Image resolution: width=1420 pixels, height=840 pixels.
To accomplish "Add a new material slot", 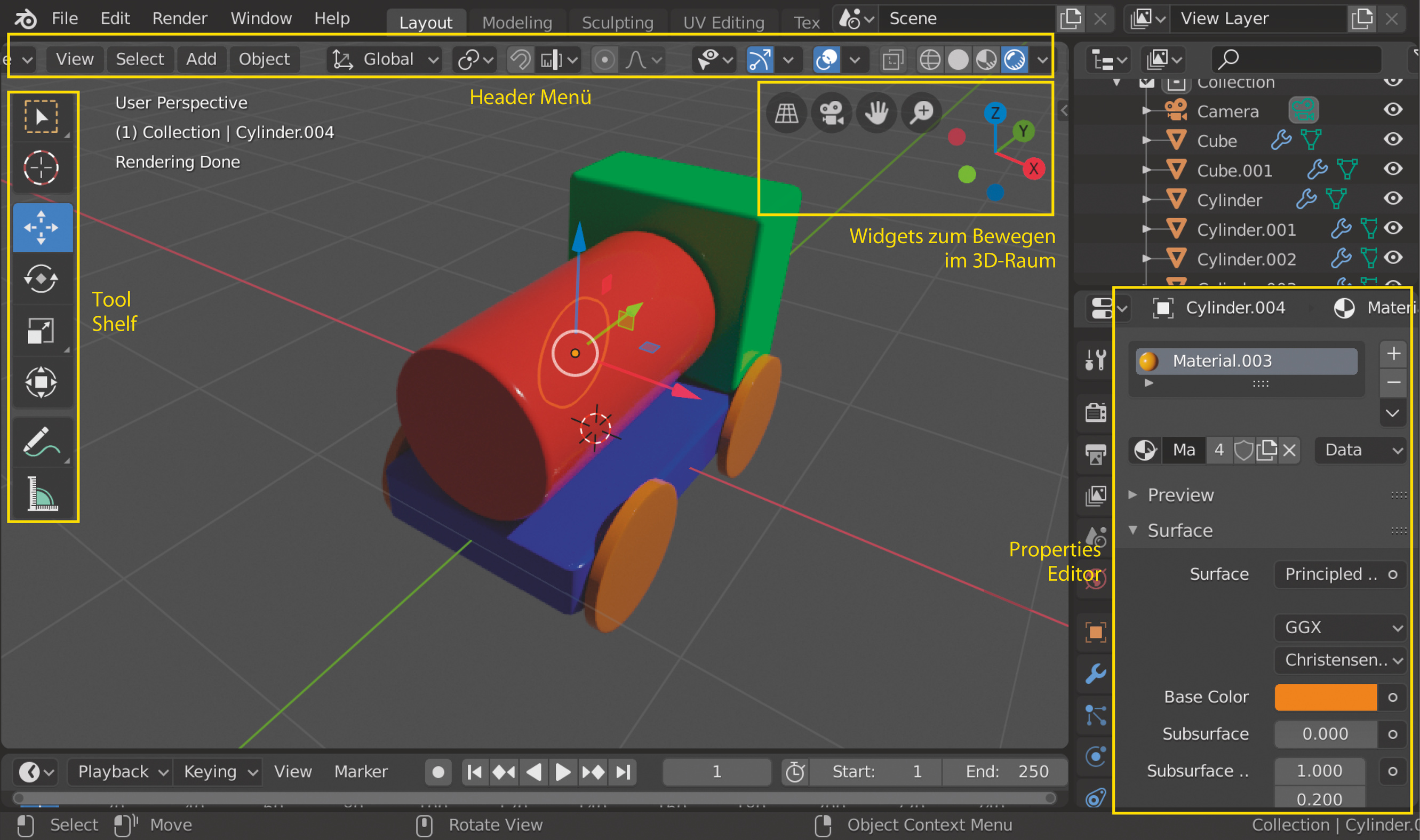I will (1393, 354).
